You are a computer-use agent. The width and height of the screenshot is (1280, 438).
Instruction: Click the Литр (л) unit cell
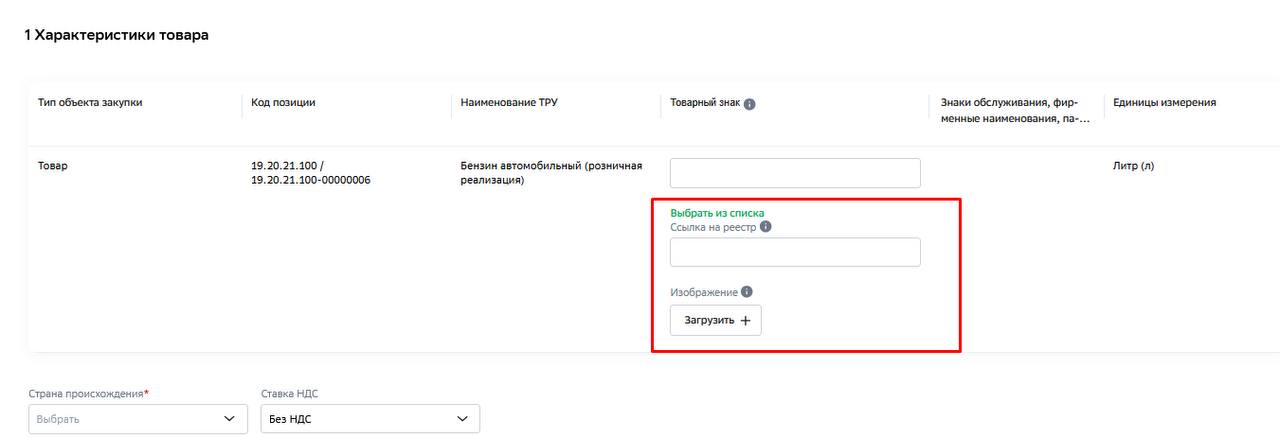pyautogui.click(x=1133, y=166)
